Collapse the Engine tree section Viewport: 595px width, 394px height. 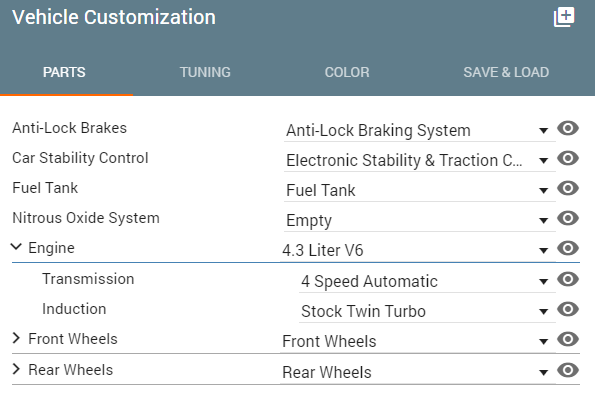pyautogui.click(x=16, y=247)
